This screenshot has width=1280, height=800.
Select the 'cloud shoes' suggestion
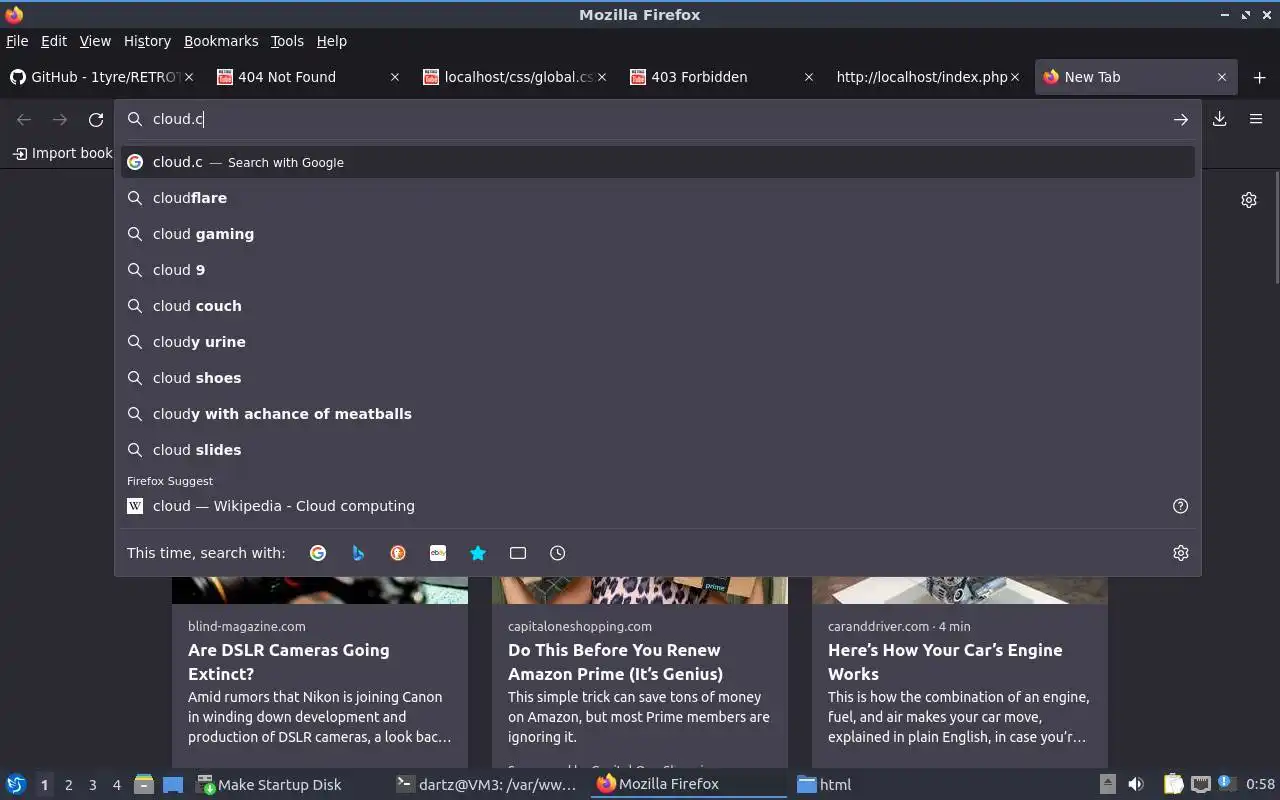(x=658, y=378)
